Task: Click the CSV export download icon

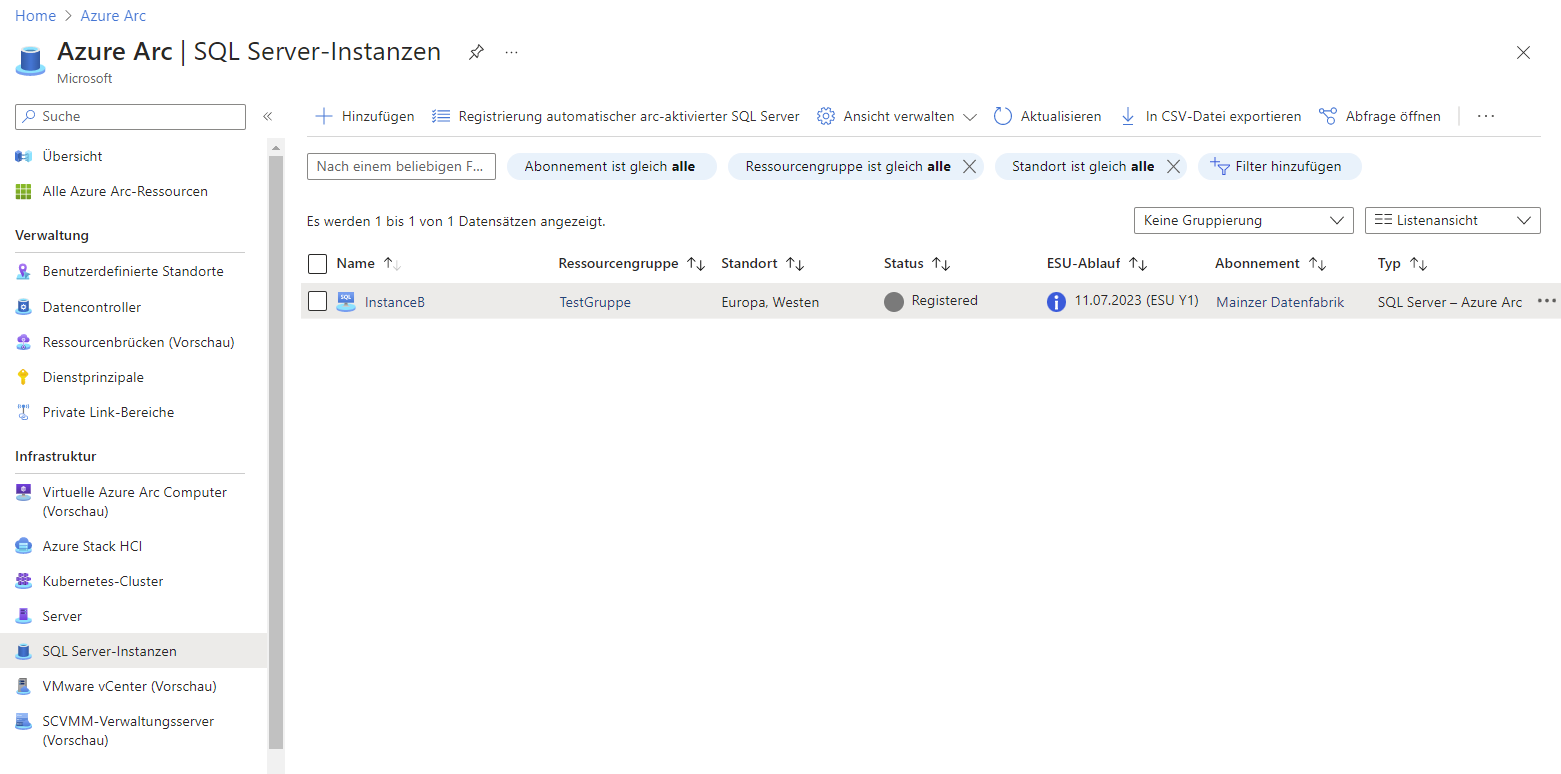Action: tap(1128, 116)
